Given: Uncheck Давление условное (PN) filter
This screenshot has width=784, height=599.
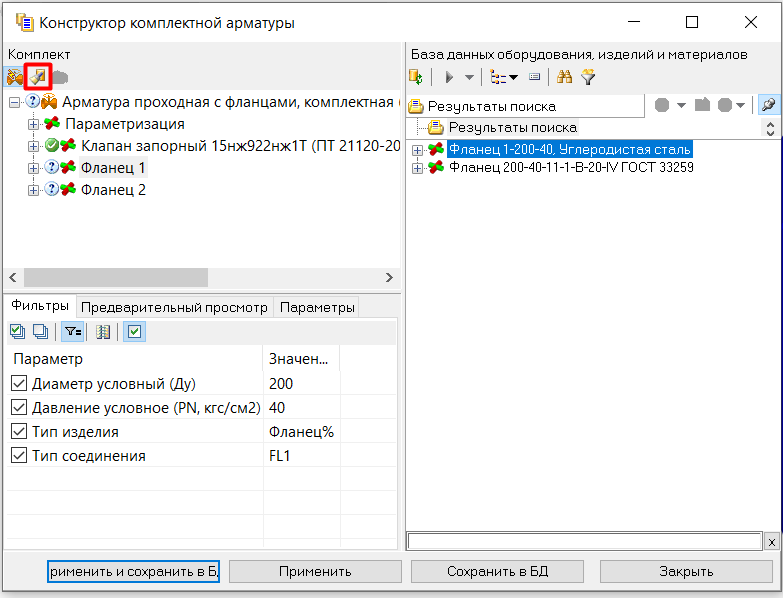Looking at the screenshot, I should 18,408.
